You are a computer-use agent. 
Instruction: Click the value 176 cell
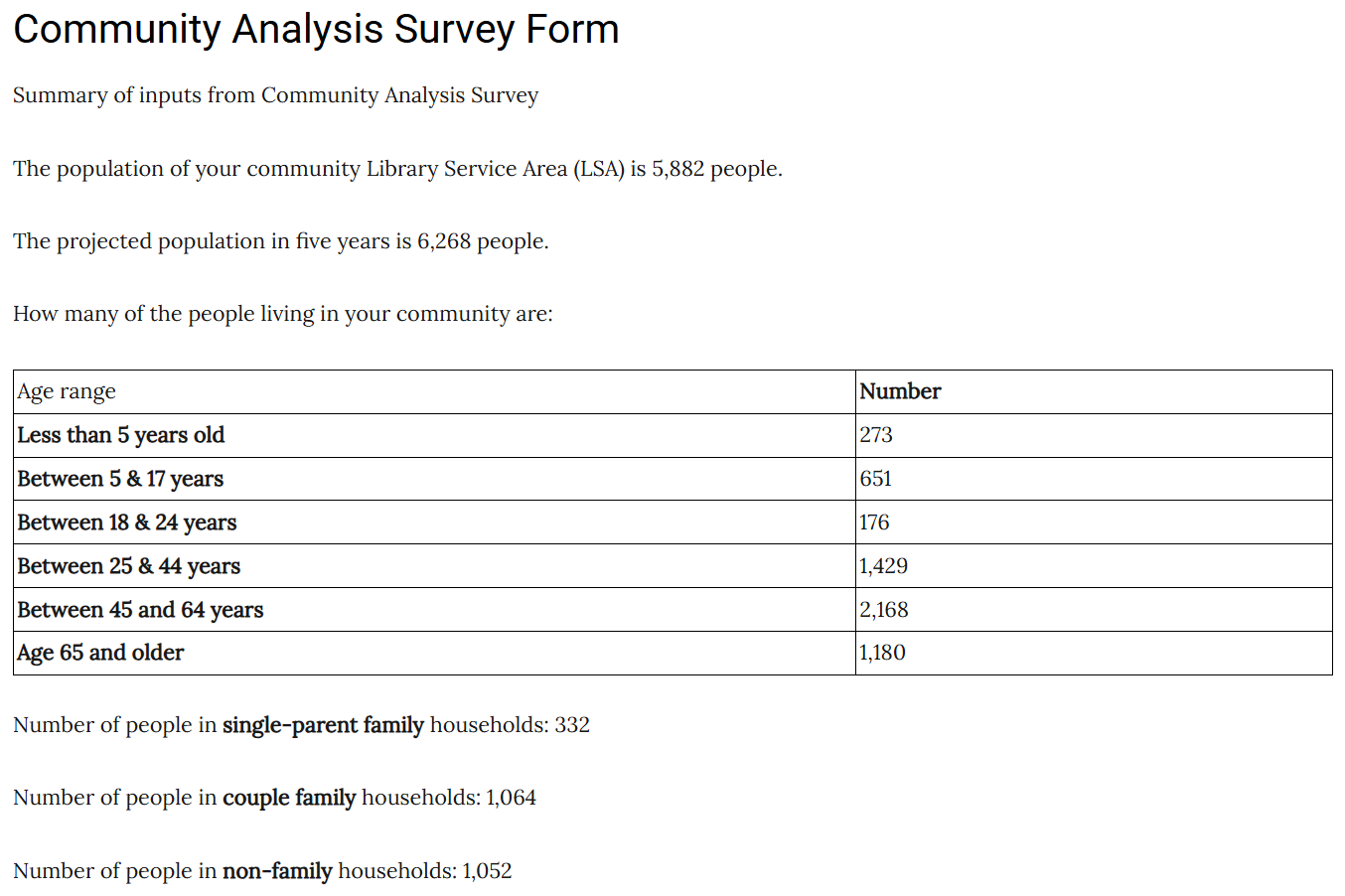pyautogui.click(x=1094, y=523)
